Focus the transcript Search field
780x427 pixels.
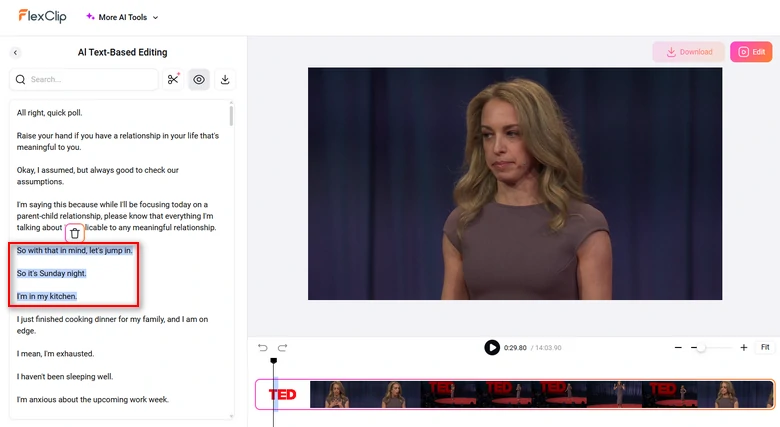(84, 80)
